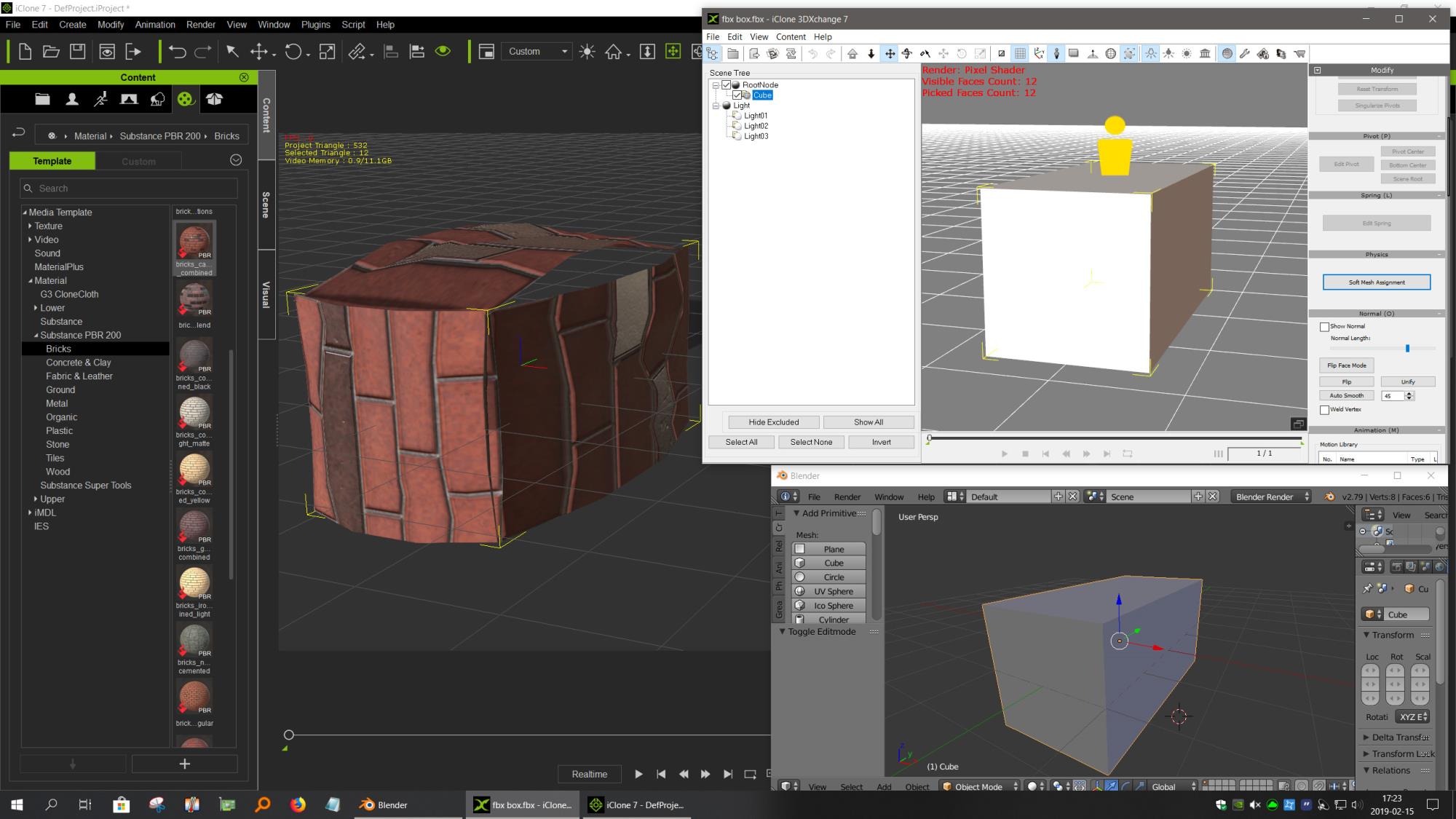Image resolution: width=1456 pixels, height=819 pixels.
Task: Open the Props box icon in Content panel
Action: click(x=214, y=100)
